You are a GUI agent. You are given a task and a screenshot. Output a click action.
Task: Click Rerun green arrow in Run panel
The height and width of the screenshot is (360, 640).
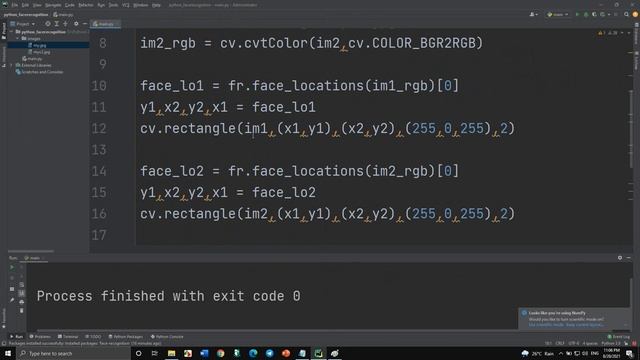click(x=12, y=268)
